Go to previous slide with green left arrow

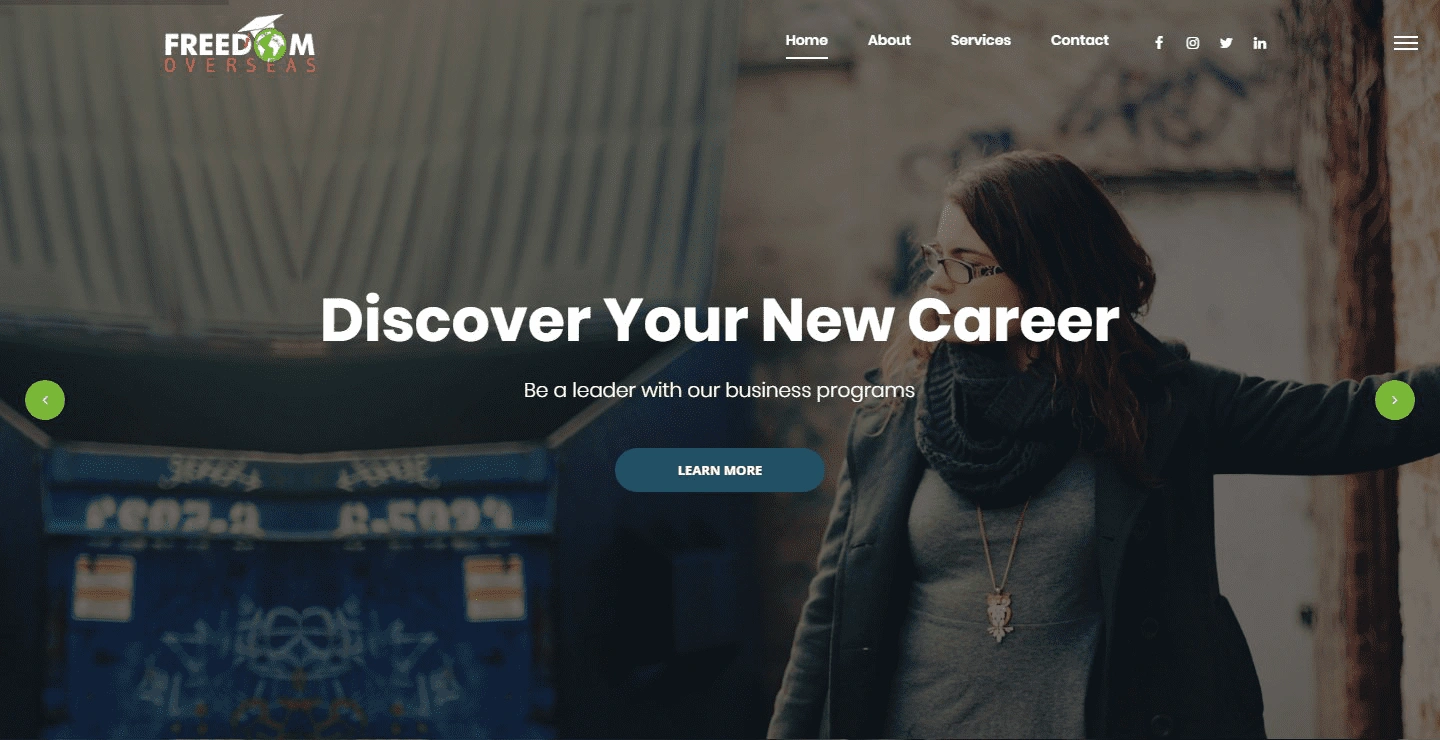pyautogui.click(x=45, y=400)
